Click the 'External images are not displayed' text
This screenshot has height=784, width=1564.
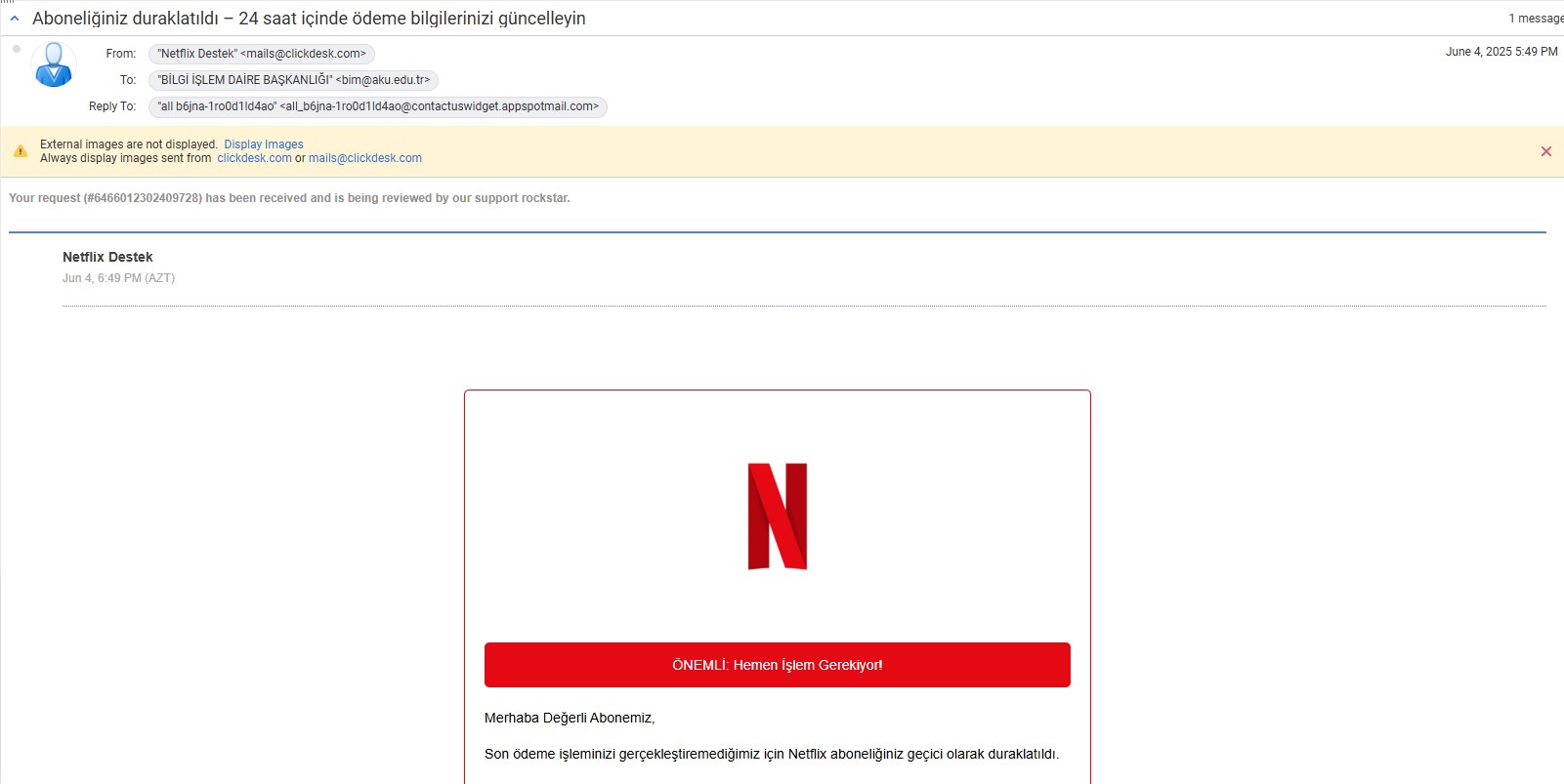(x=128, y=144)
